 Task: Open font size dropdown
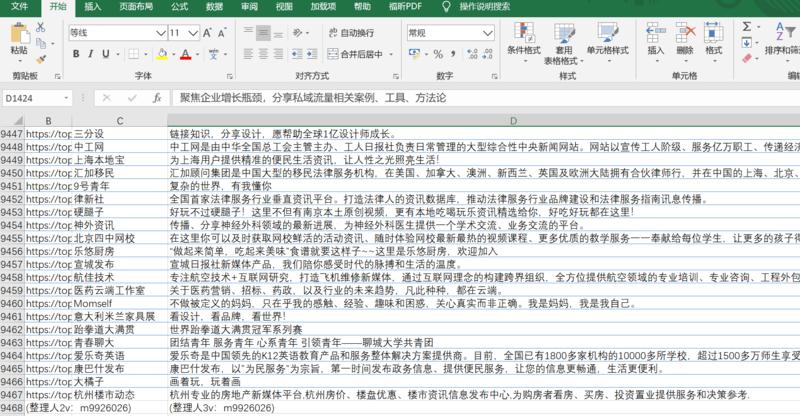click(193, 33)
